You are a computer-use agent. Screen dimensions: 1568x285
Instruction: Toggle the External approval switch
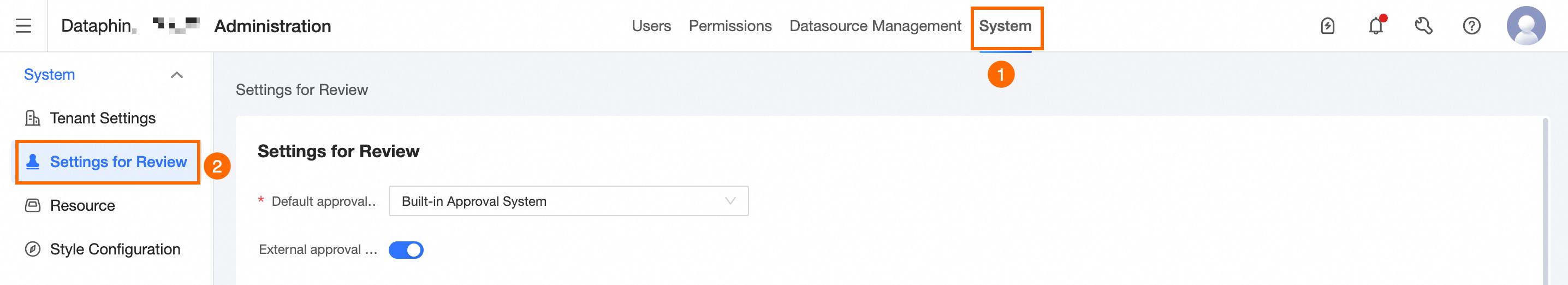(x=406, y=250)
